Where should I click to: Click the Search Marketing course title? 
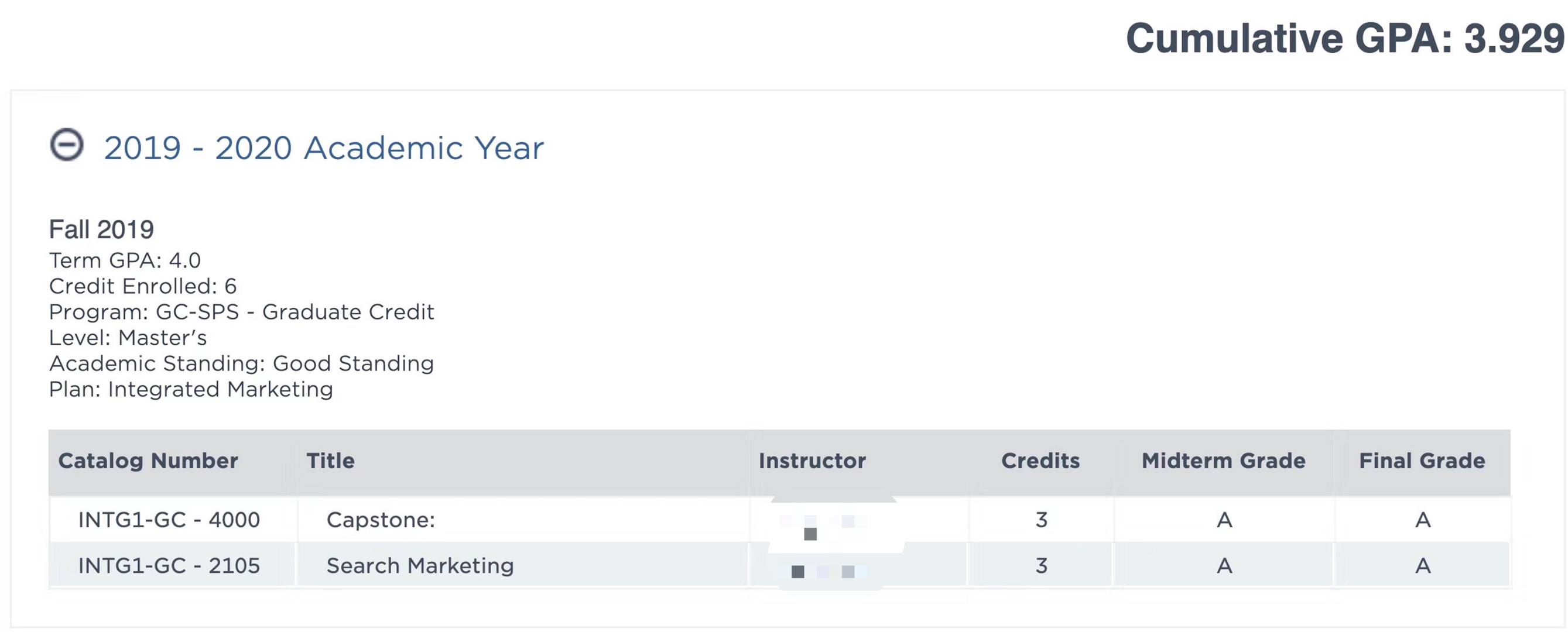[420, 566]
